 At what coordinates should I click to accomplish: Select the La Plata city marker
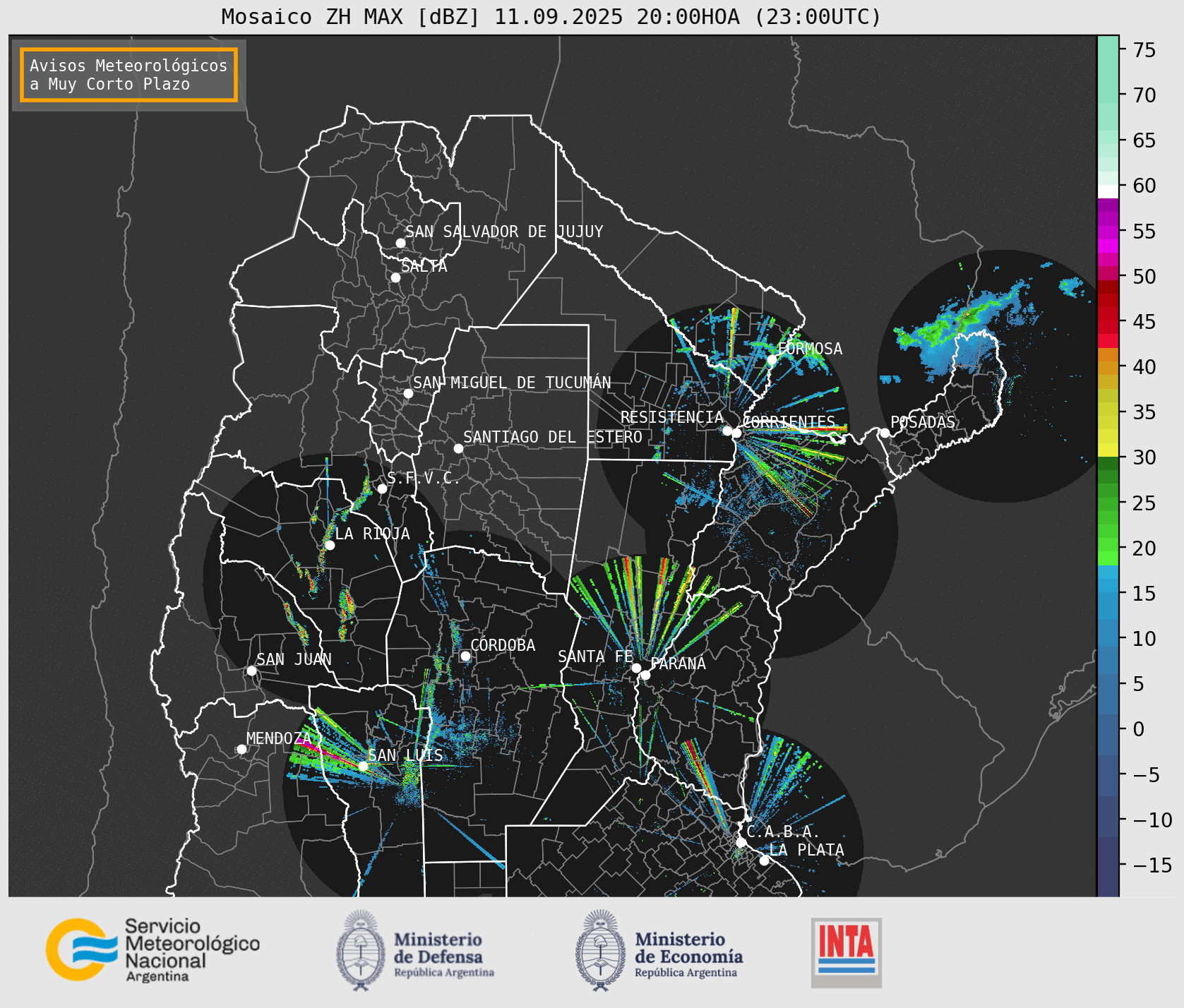[x=764, y=860]
